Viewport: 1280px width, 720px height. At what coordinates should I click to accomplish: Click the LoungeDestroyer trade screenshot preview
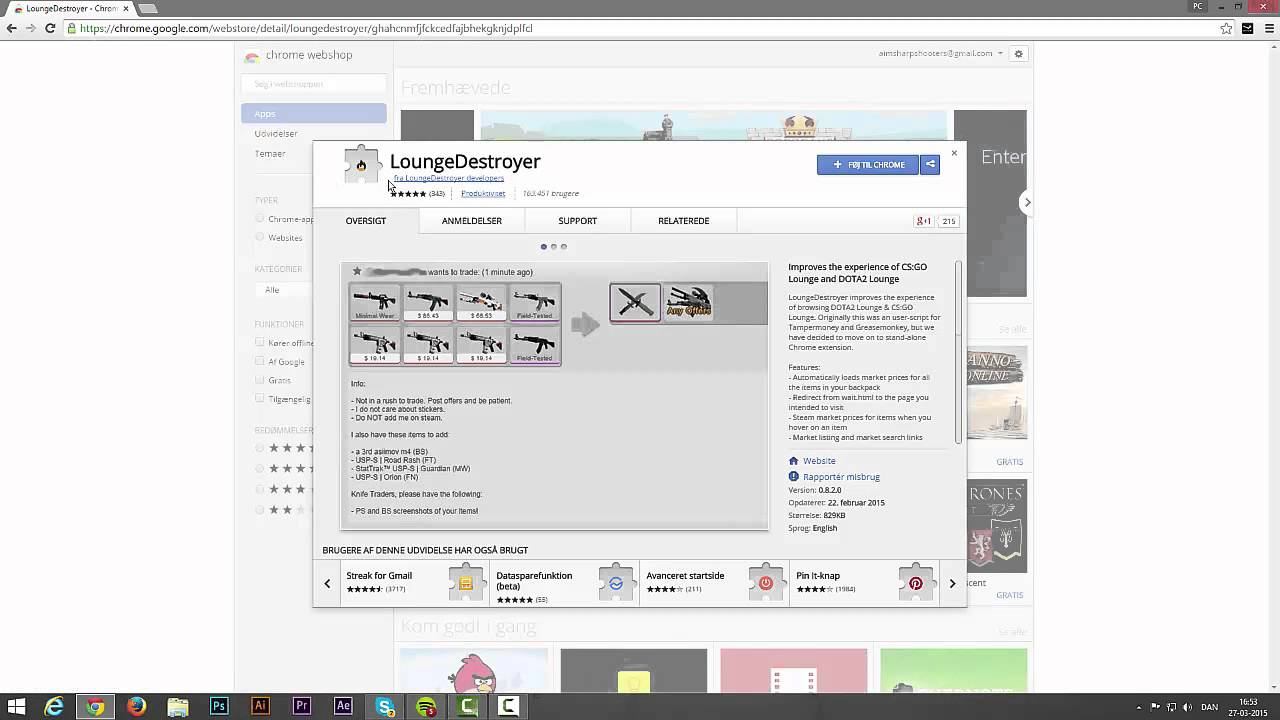554,396
